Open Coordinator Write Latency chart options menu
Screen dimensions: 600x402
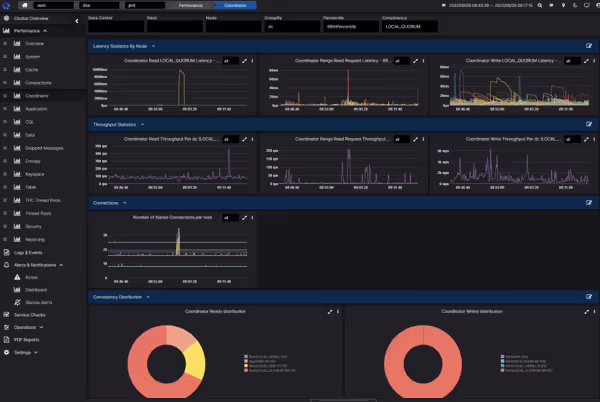pos(595,61)
